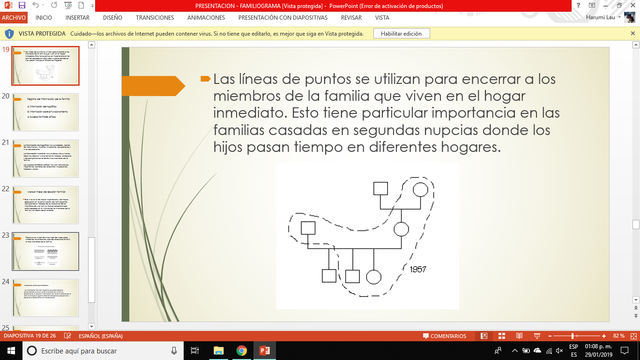Open the Windows Start menu
The image size is (640, 360).
coord(11,351)
